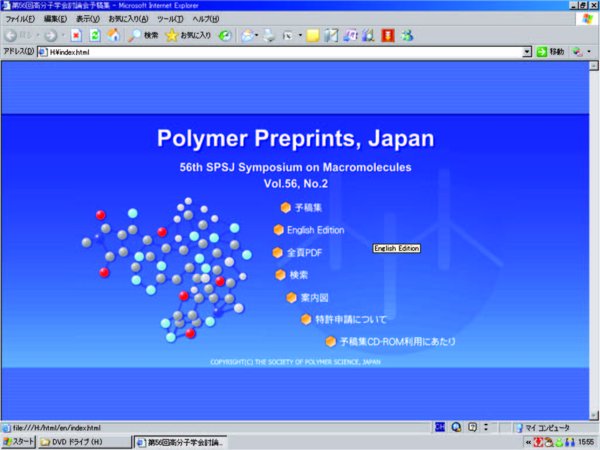Click the yellow note toolbar icon
This screenshot has width=600, height=450.
tap(313, 36)
